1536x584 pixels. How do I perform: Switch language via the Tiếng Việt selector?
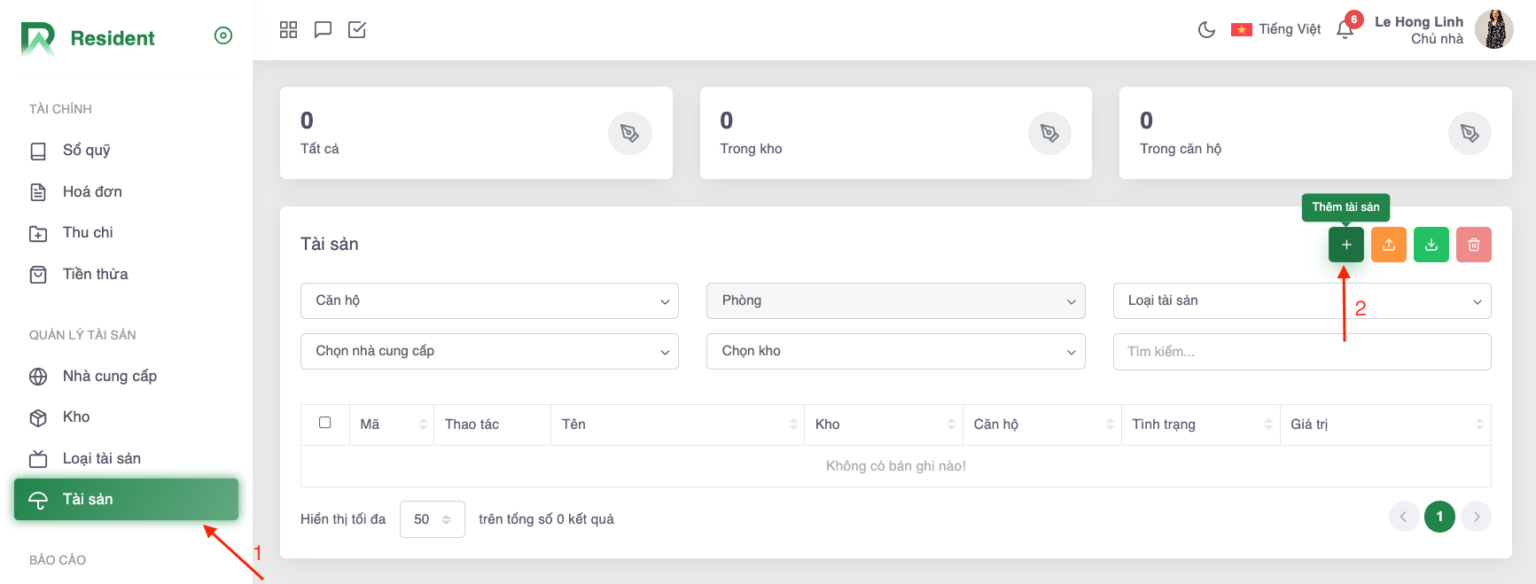(x=1276, y=30)
